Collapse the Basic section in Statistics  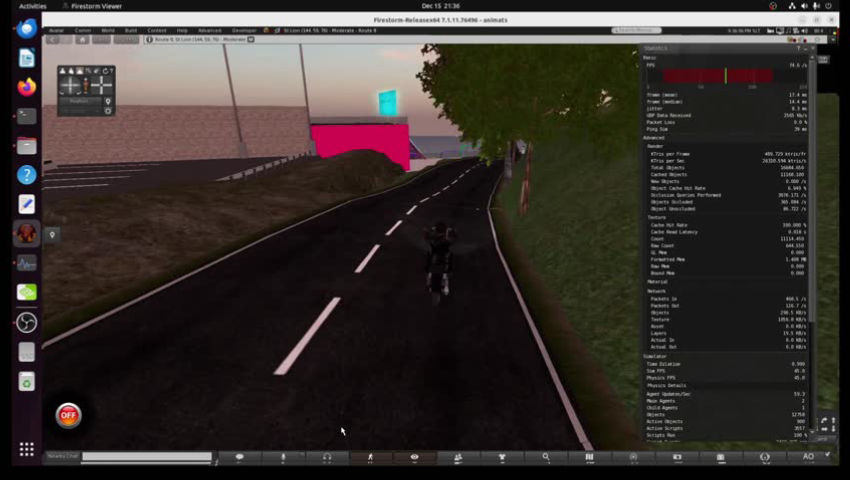(x=650, y=57)
